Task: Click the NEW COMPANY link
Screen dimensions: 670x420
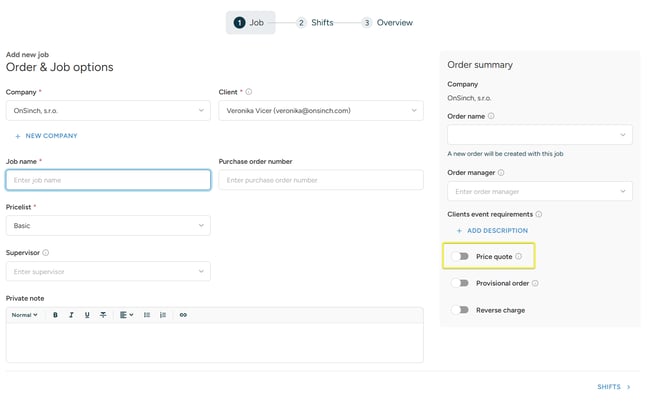Action: coord(47,136)
